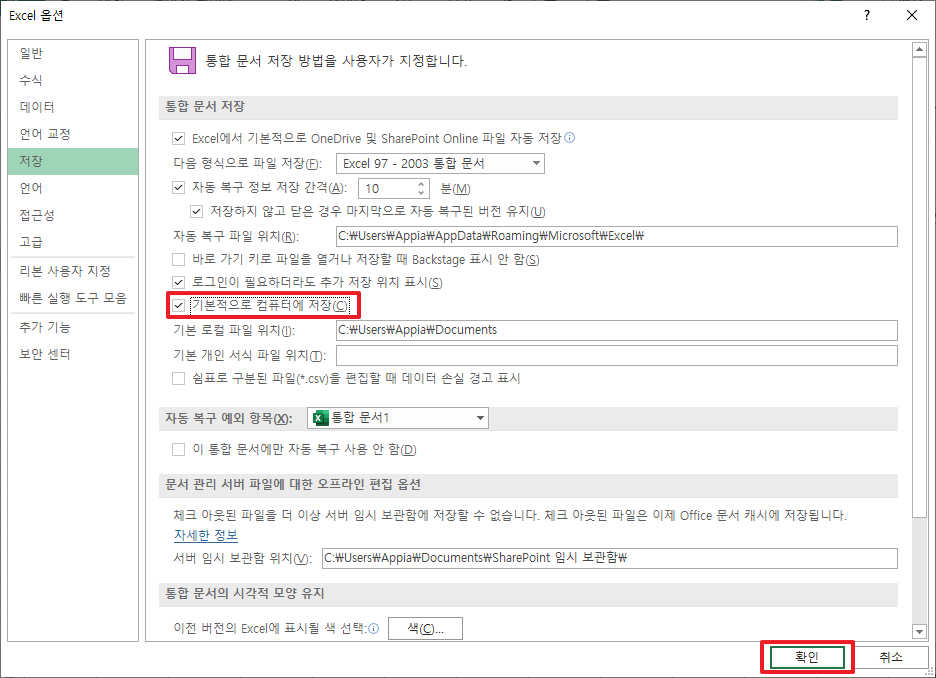Click the info icon beside 색 선택 label
936x678 pixels.
[374, 628]
